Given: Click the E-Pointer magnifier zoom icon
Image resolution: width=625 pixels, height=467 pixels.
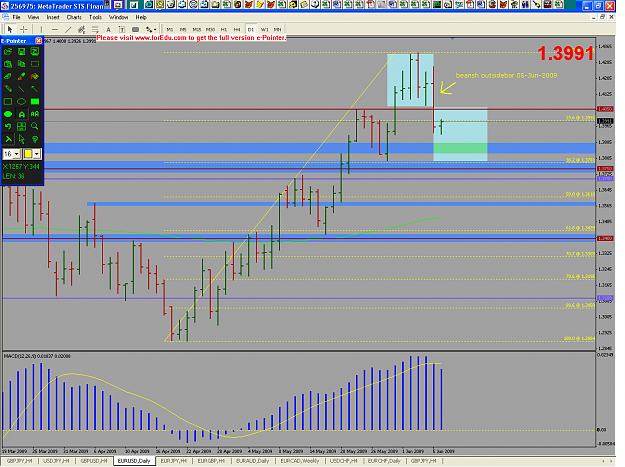Looking at the screenshot, I should (x=35, y=126).
